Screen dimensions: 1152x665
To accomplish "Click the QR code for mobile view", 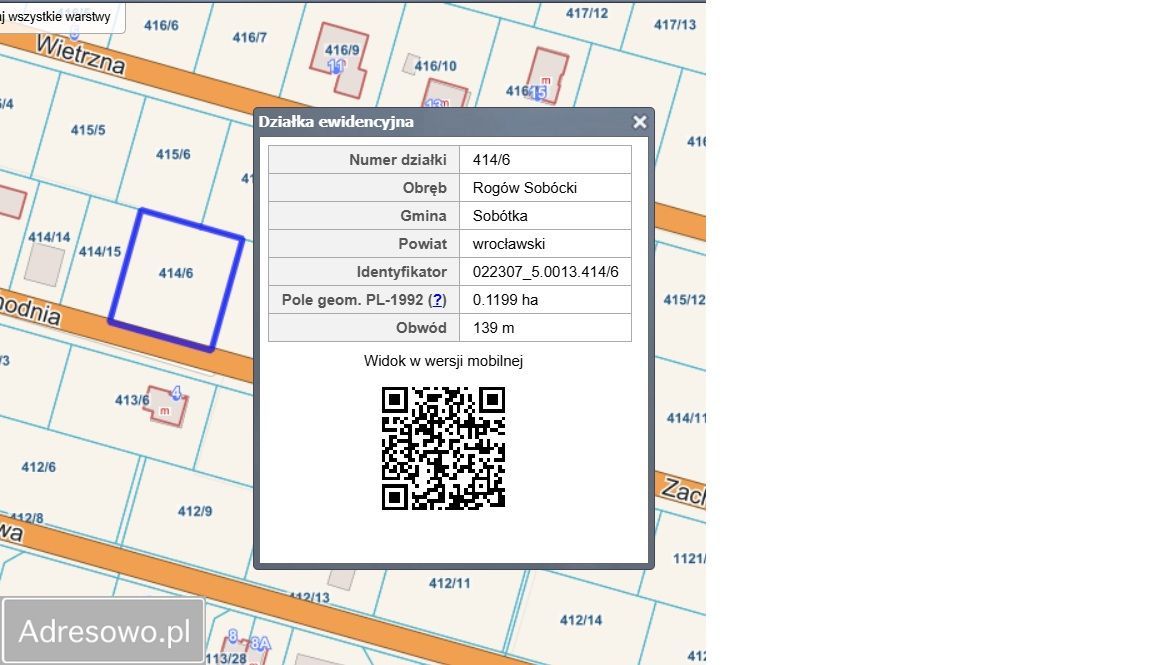I will [443, 448].
